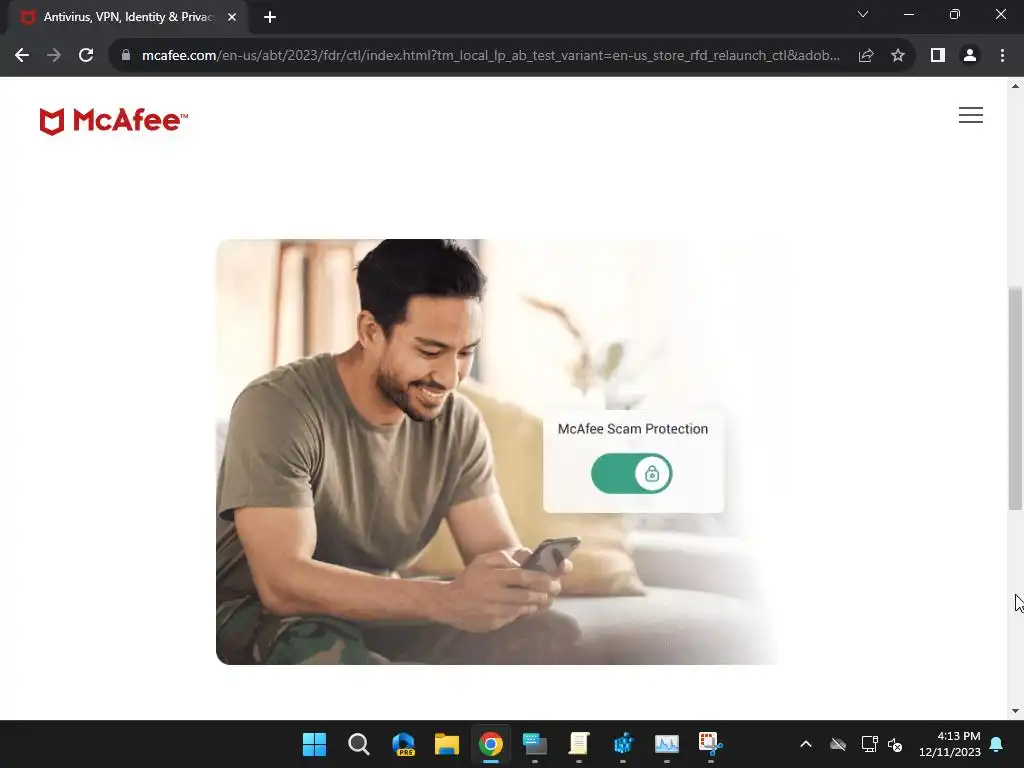Viewport: 1024px width, 768px height.
Task: Open the clock and date 4:13 PM
Action: tap(950, 744)
